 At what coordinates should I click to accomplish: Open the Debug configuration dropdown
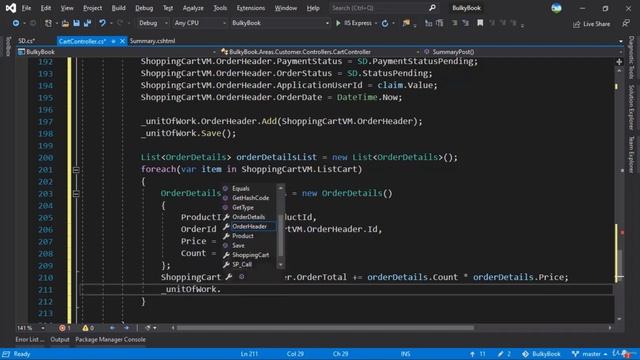pos(153,23)
